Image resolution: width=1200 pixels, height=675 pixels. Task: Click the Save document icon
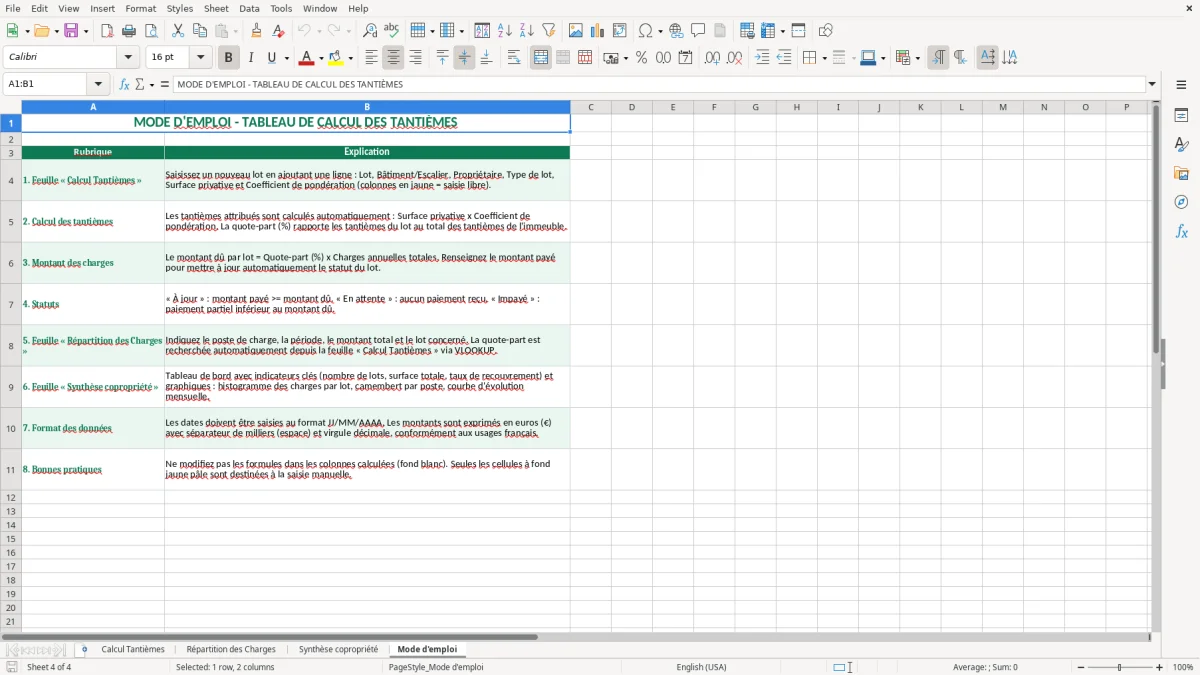71,31
